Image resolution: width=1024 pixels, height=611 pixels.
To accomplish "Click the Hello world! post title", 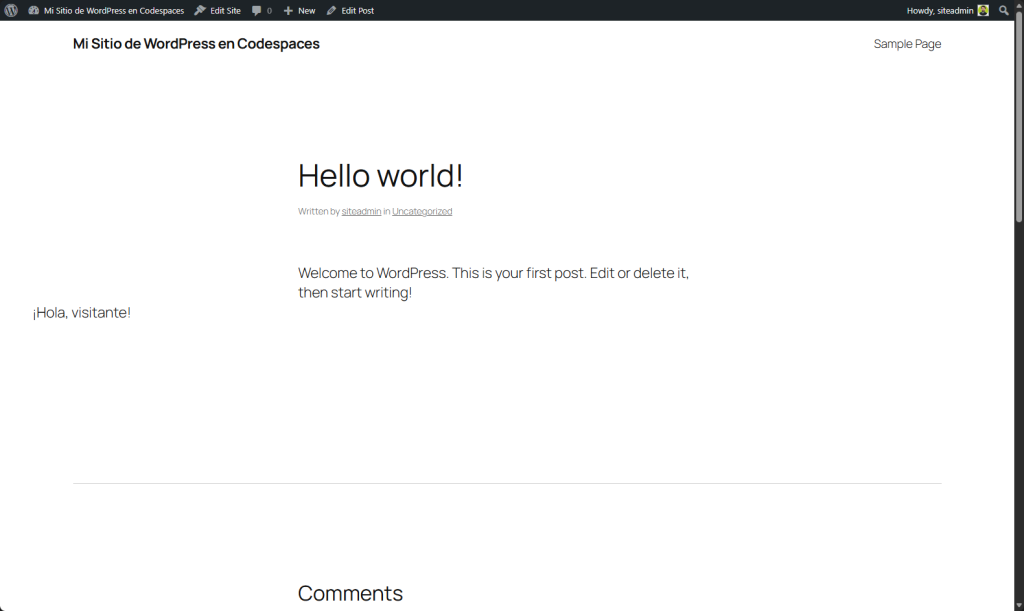I will (380, 176).
